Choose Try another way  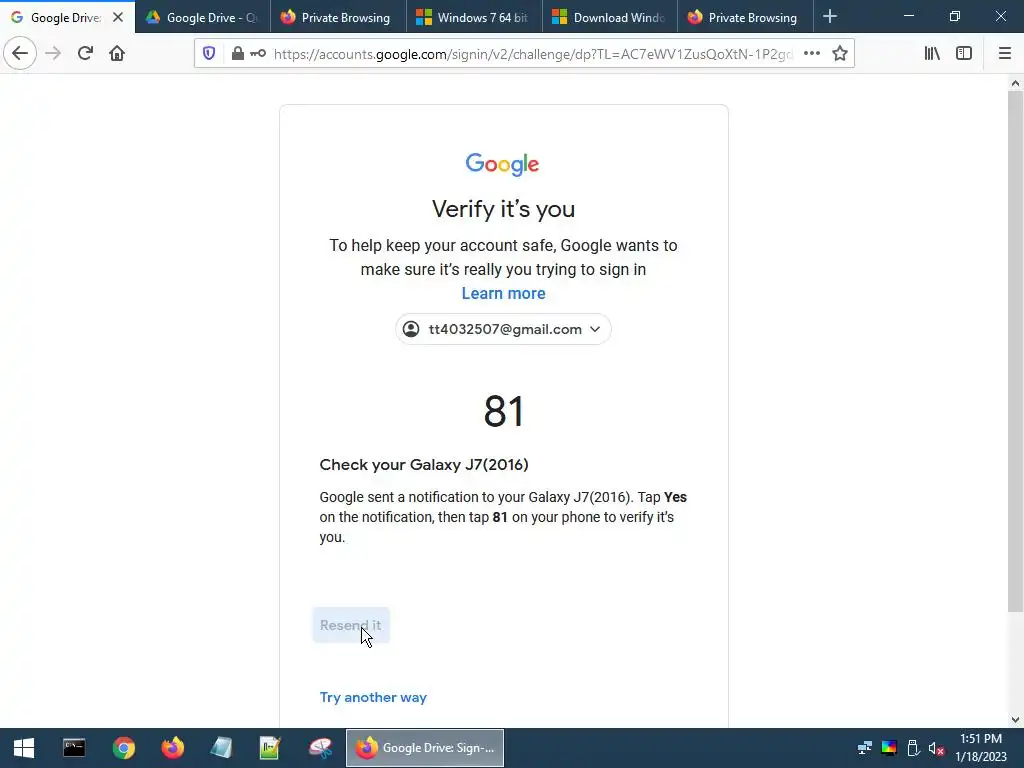pos(373,697)
